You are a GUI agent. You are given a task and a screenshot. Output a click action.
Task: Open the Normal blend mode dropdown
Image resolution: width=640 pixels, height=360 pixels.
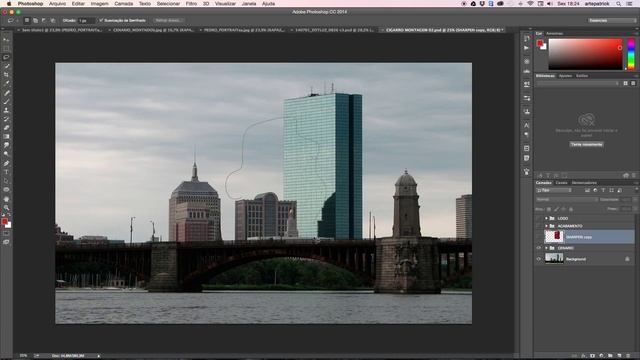tap(567, 200)
